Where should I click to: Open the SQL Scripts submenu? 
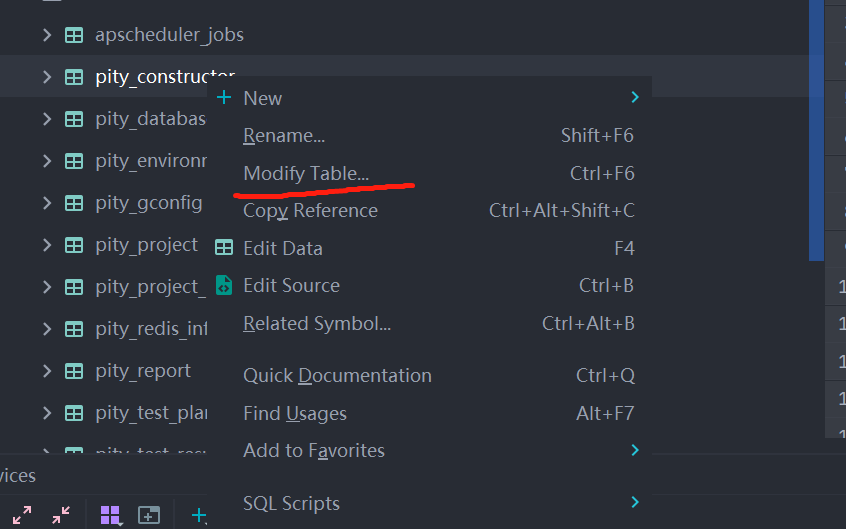click(291, 503)
